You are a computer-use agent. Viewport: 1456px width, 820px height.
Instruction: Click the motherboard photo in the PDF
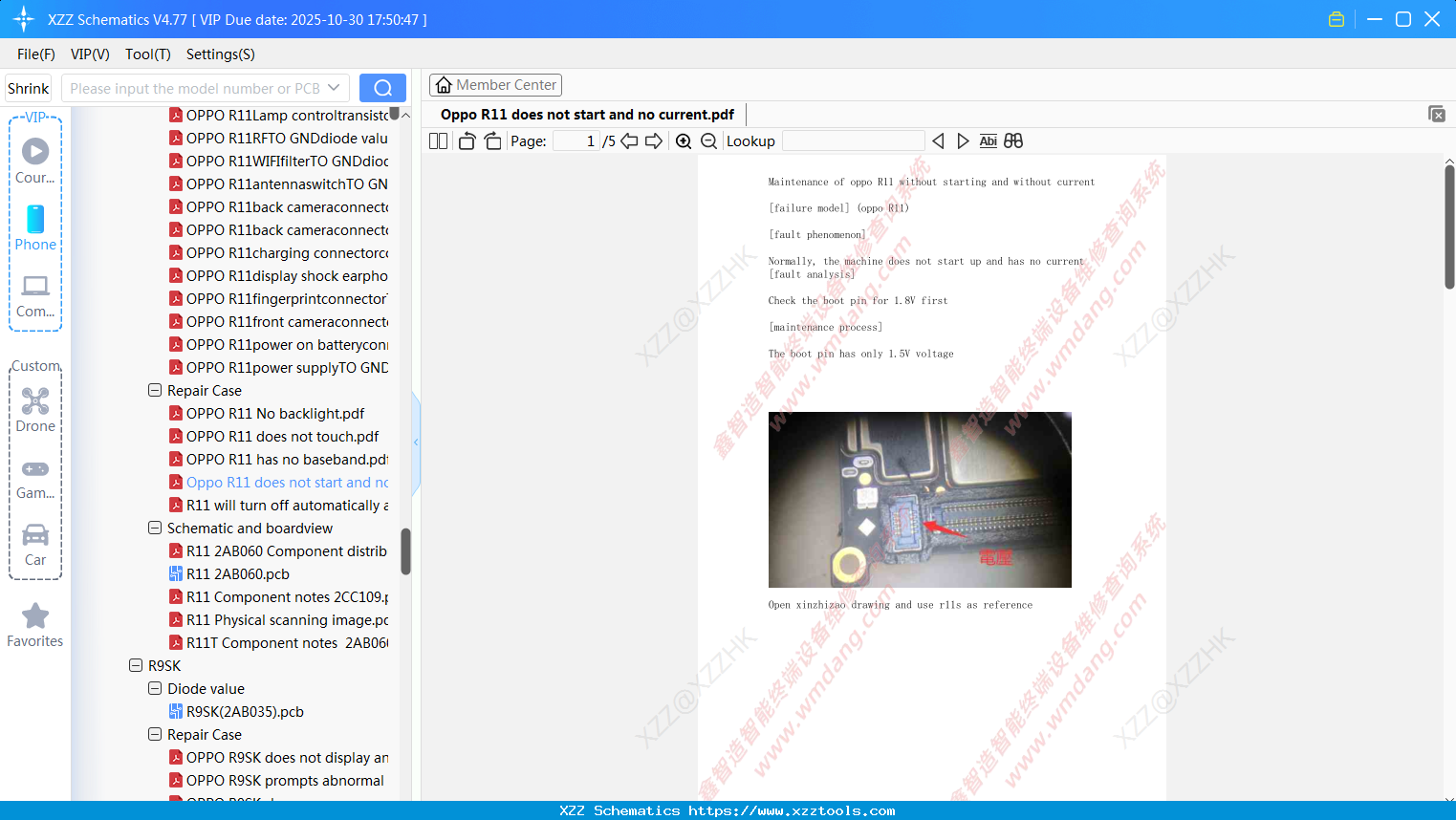pyautogui.click(x=920, y=500)
